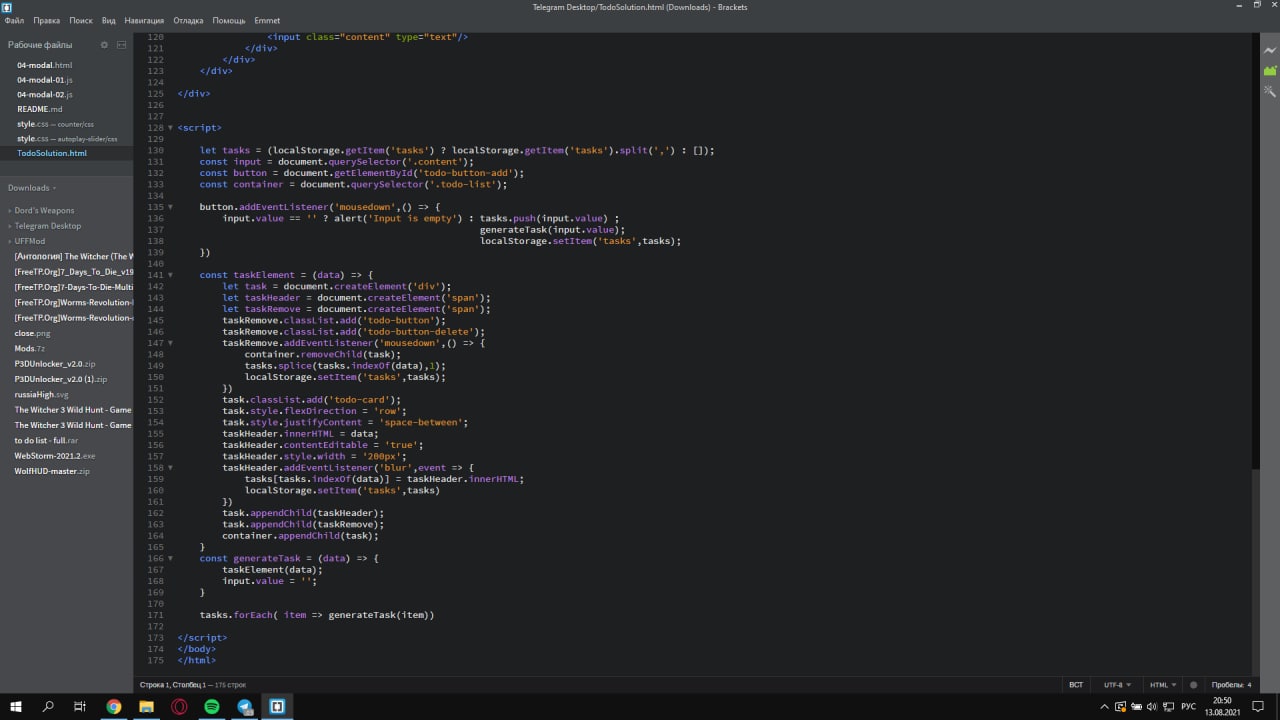This screenshot has height=720, width=1280.
Task: Open the Правка menu
Action: [46, 20]
